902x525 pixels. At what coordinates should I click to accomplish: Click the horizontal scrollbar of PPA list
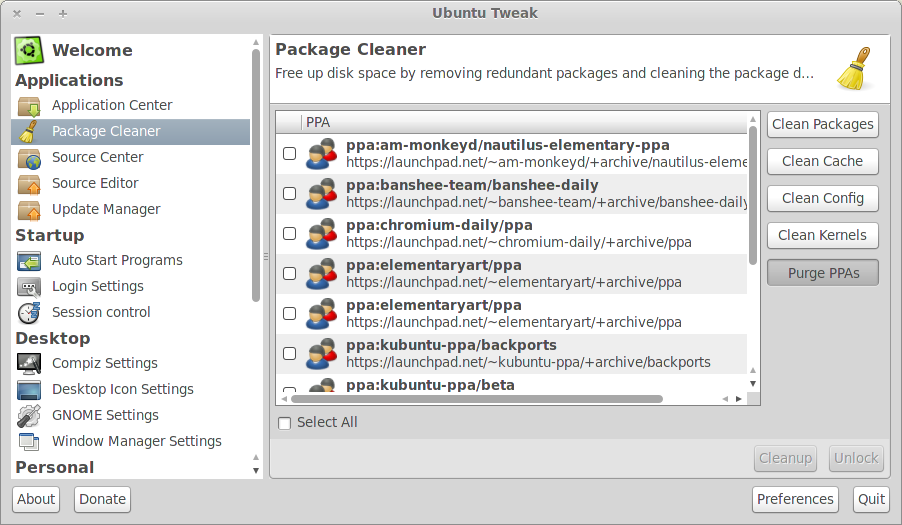coord(480,399)
